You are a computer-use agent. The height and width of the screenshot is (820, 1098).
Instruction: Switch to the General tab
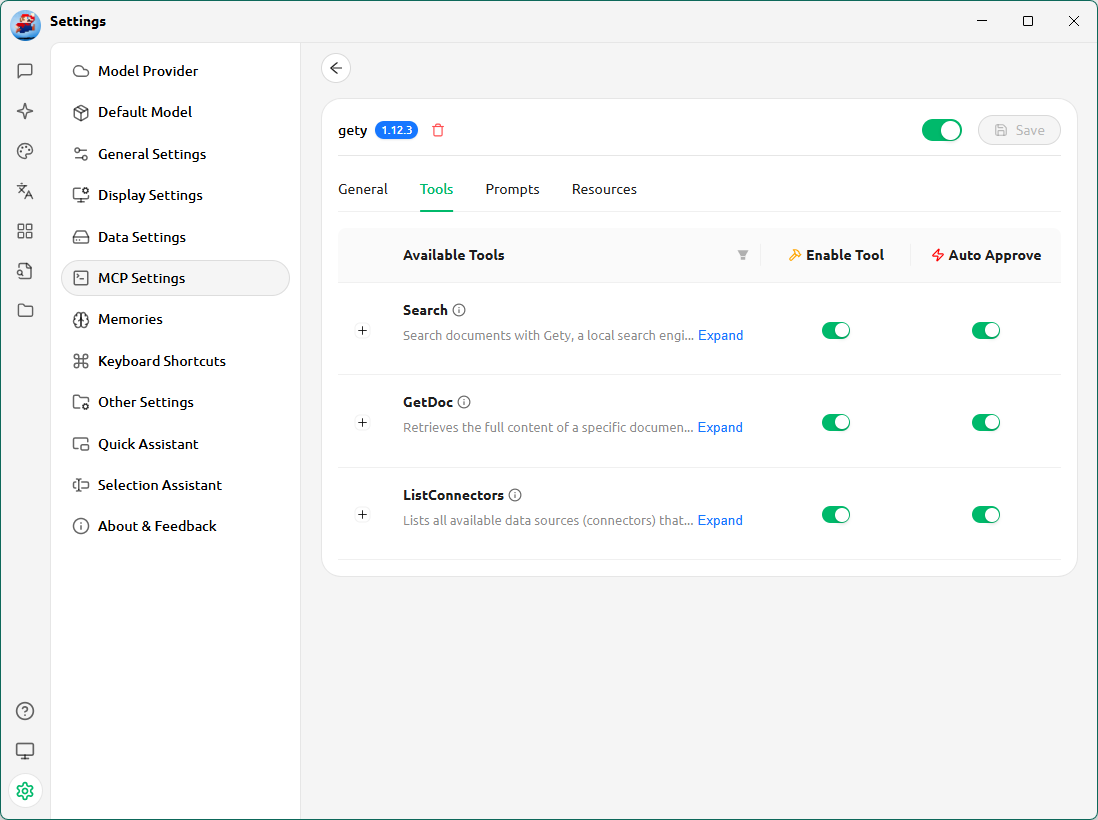363,189
